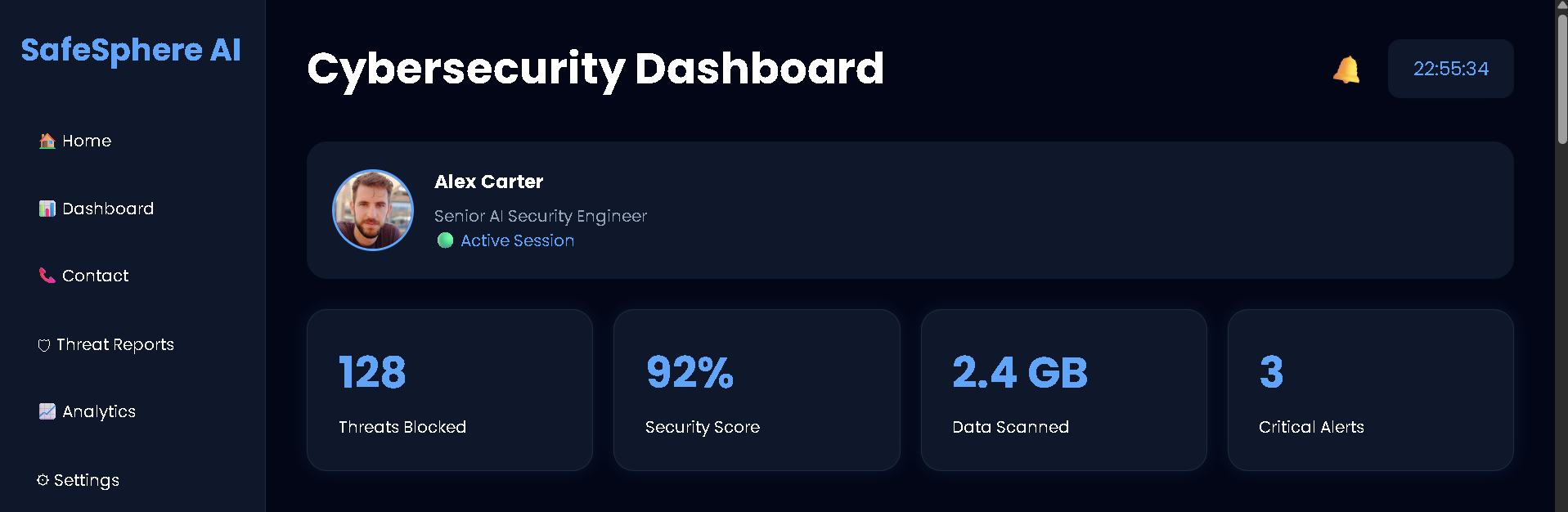Click Alex Carter's profile photo
This screenshot has height=512, width=1568.
(373, 210)
